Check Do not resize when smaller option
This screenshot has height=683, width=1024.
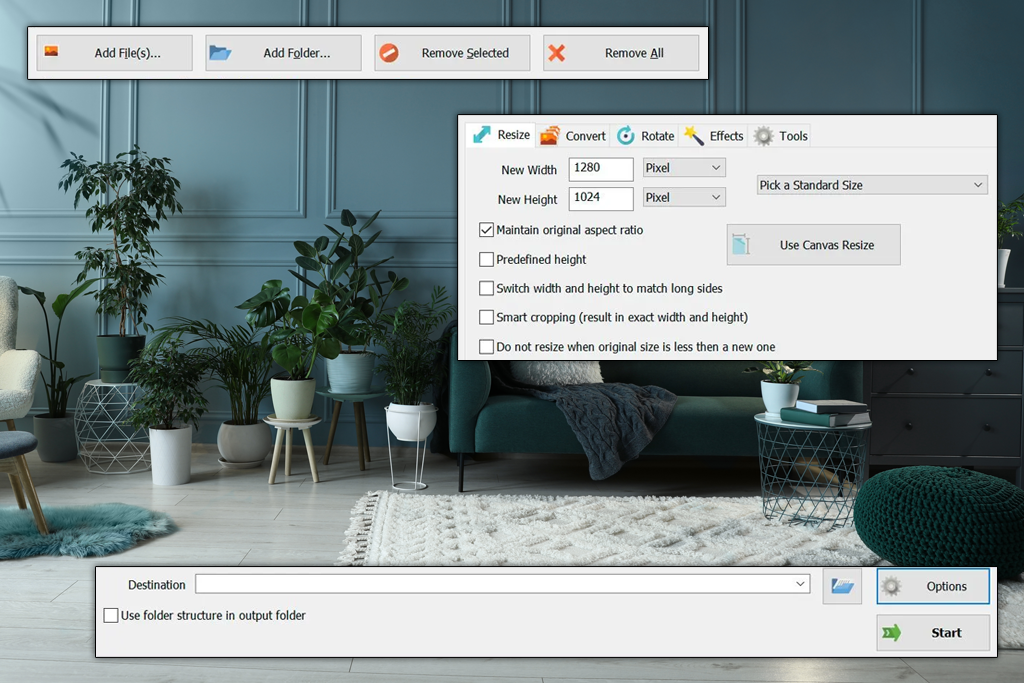pos(486,346)
